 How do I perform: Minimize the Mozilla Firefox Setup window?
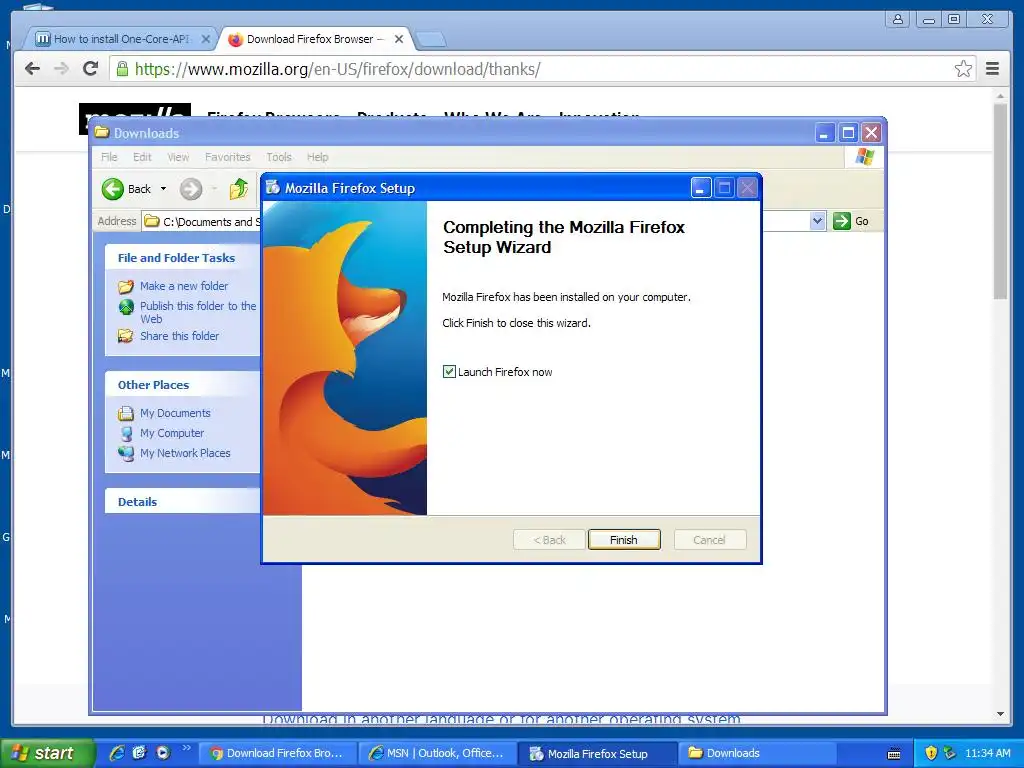[x=701, y=188]
